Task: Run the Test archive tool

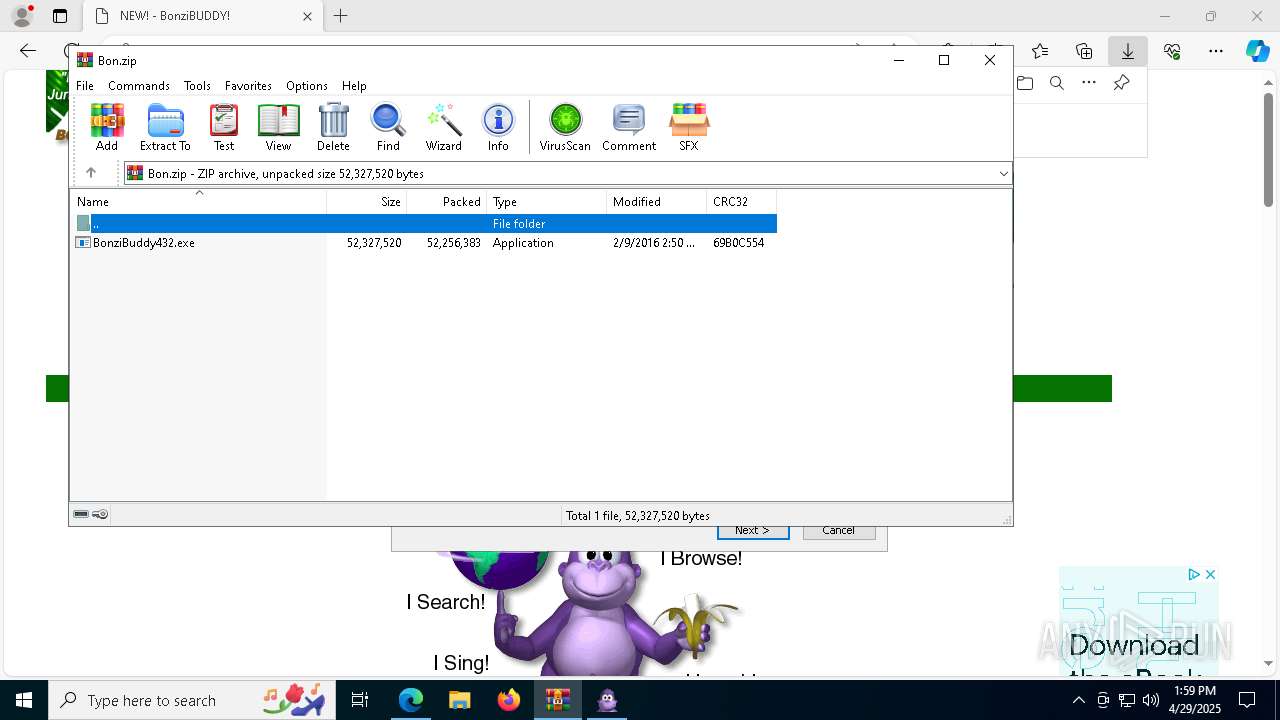Action: pyautogui.click(x=224, y=127)
